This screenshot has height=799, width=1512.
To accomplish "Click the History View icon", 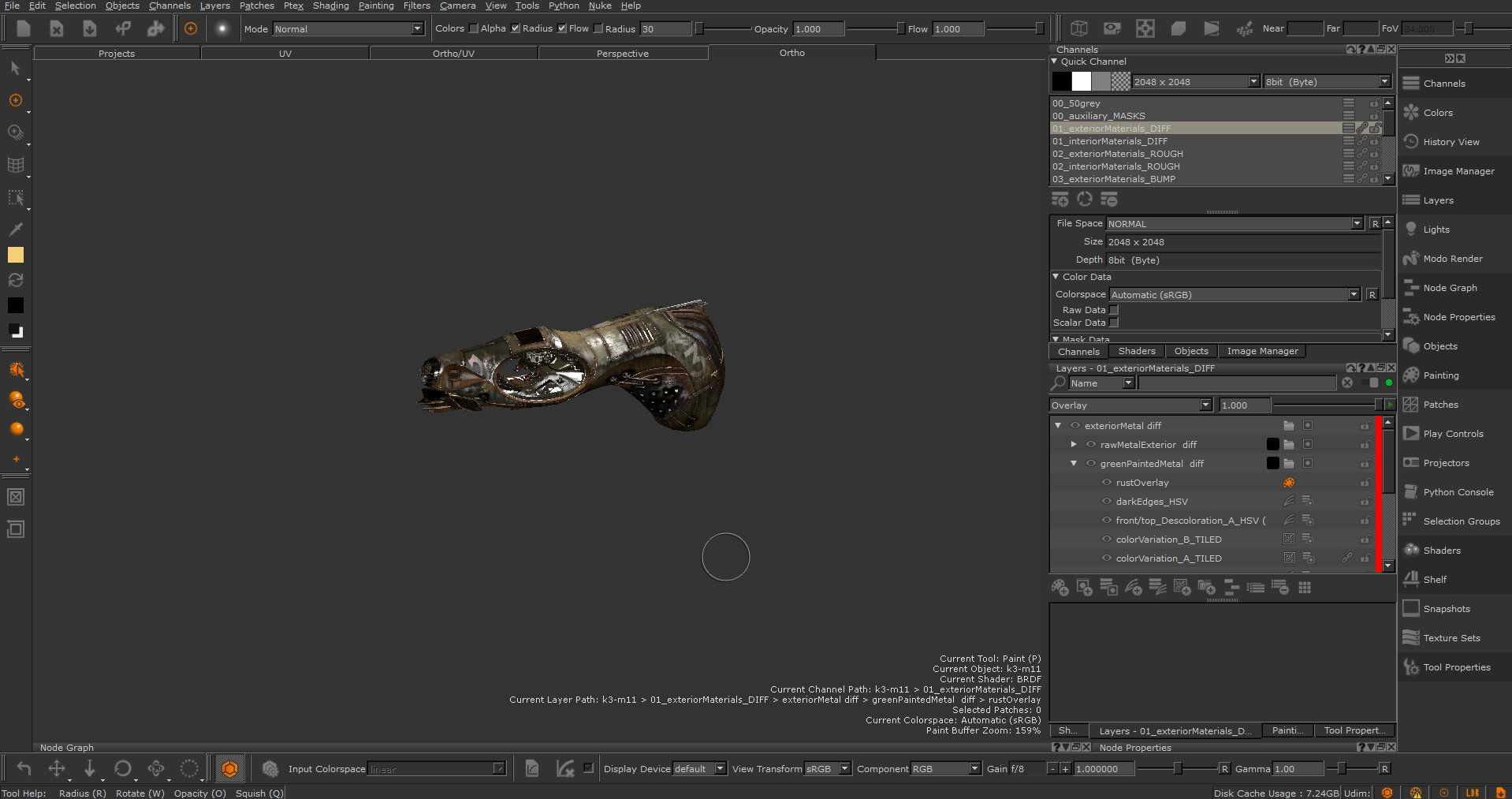I will [1411, 142].
